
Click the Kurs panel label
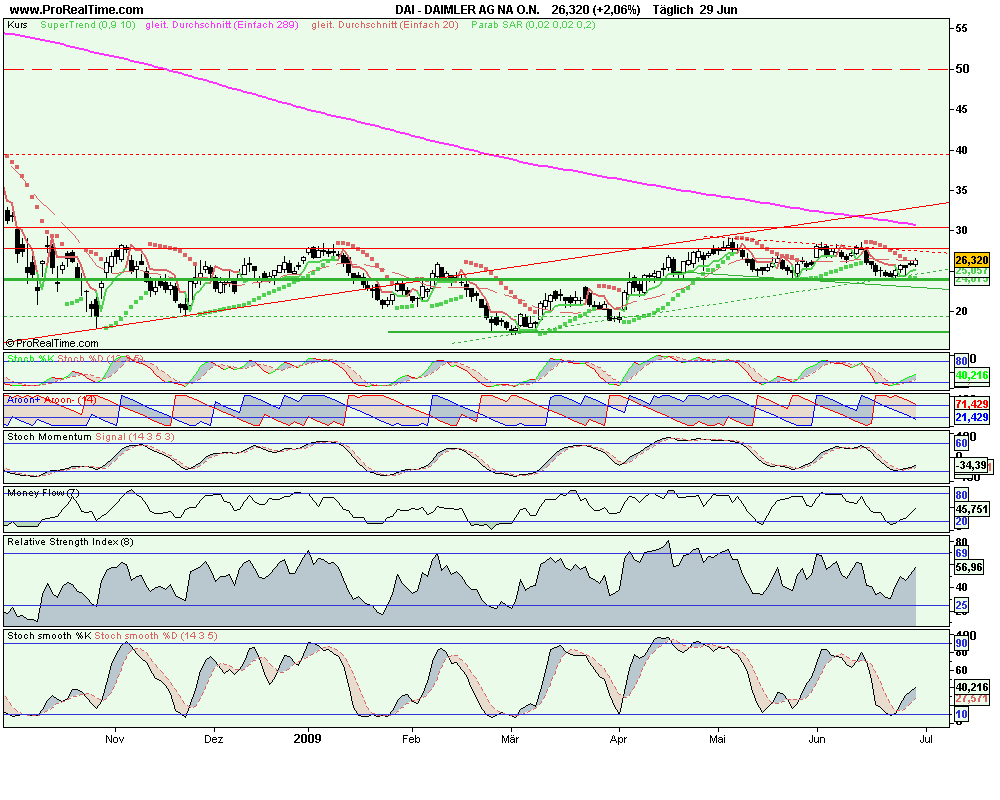coord(18,23)
